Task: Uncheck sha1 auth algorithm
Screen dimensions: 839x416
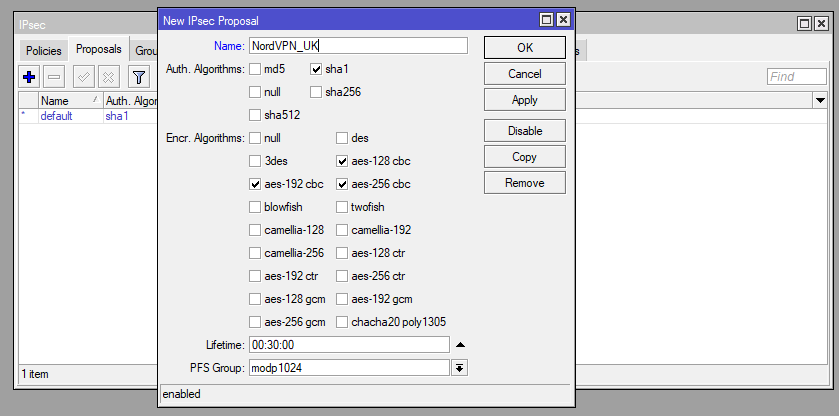Action: pos(316,69)
